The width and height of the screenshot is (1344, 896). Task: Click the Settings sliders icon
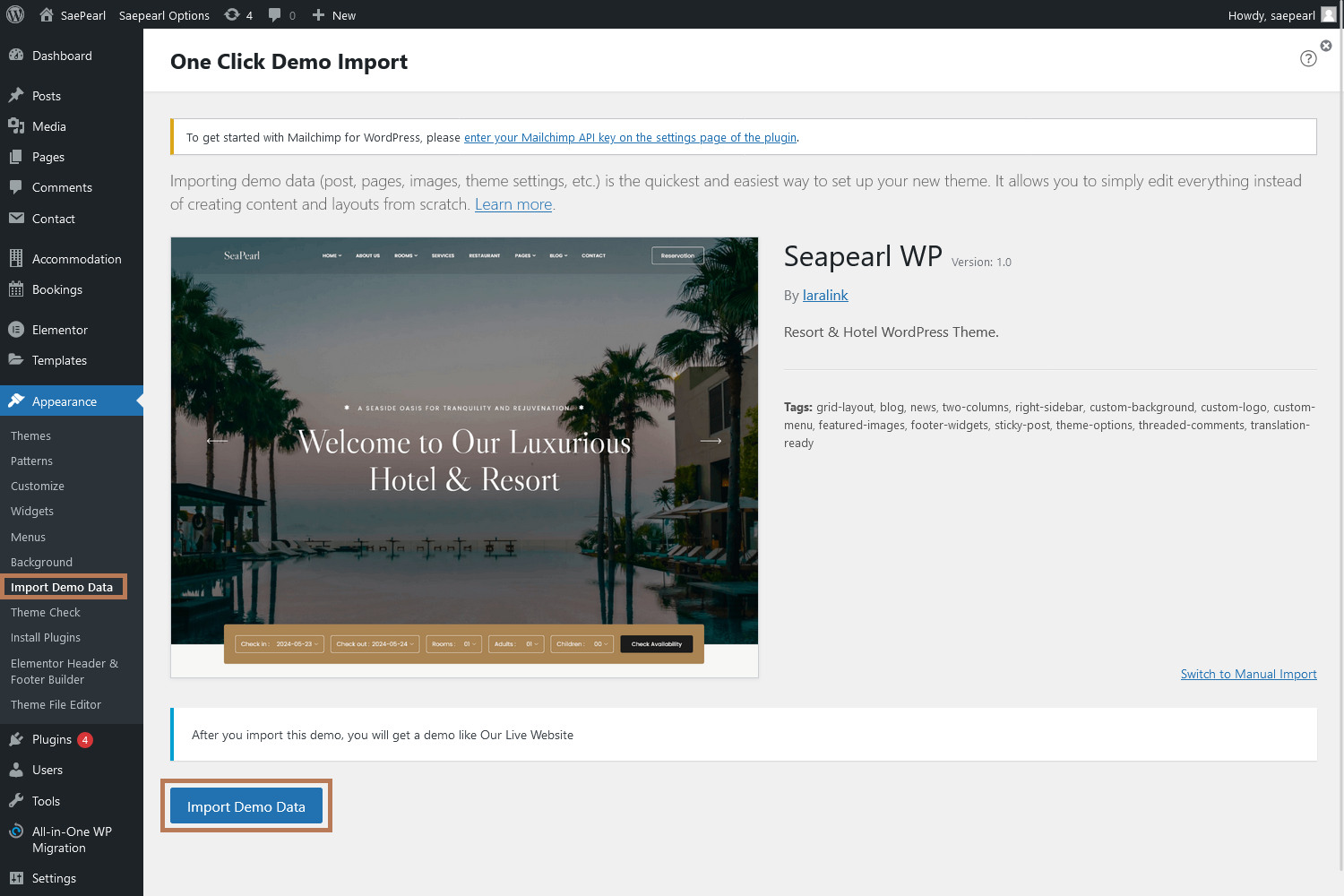16,878
